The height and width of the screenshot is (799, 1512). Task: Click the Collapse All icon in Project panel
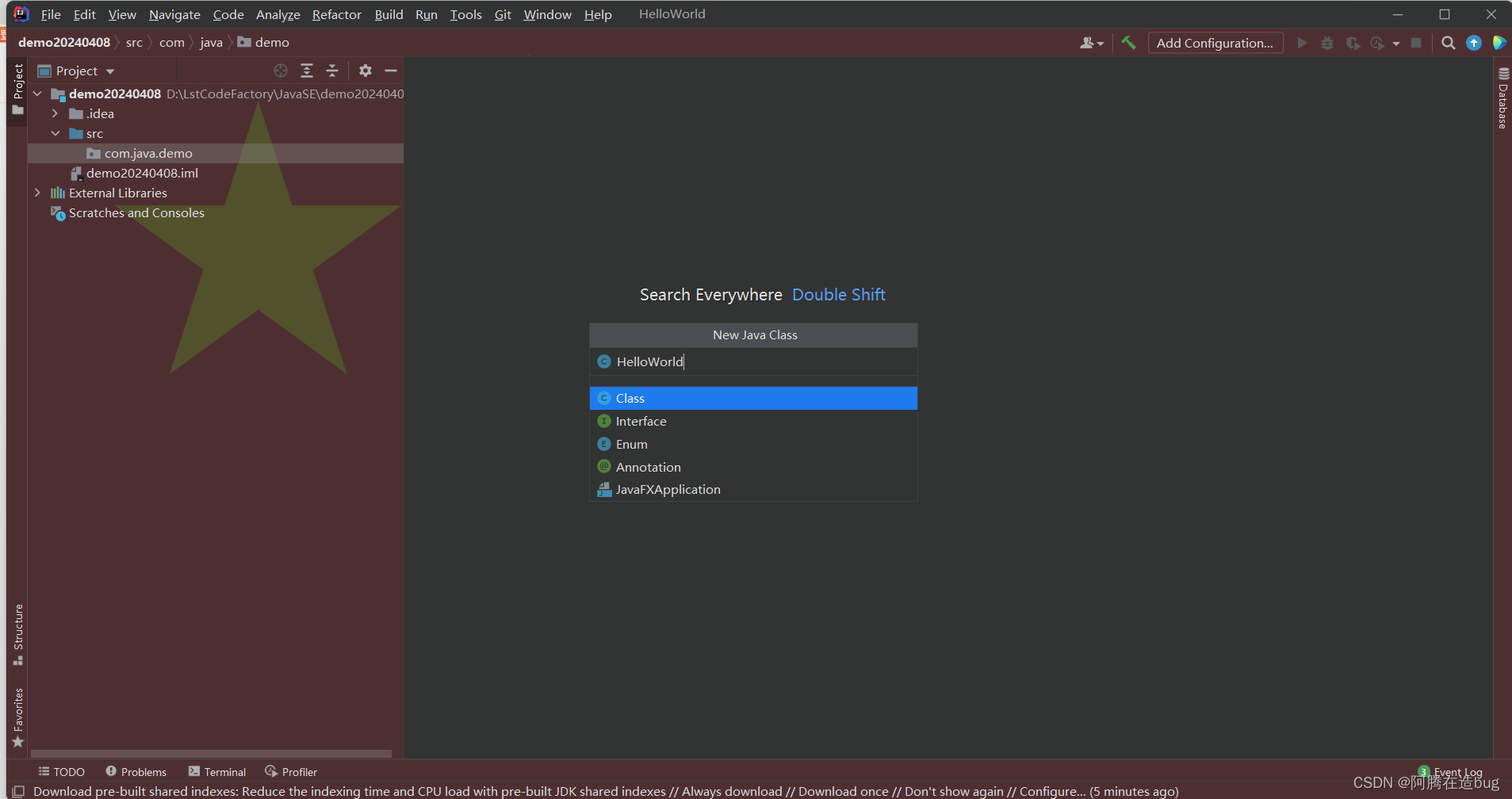click(332, 71)
